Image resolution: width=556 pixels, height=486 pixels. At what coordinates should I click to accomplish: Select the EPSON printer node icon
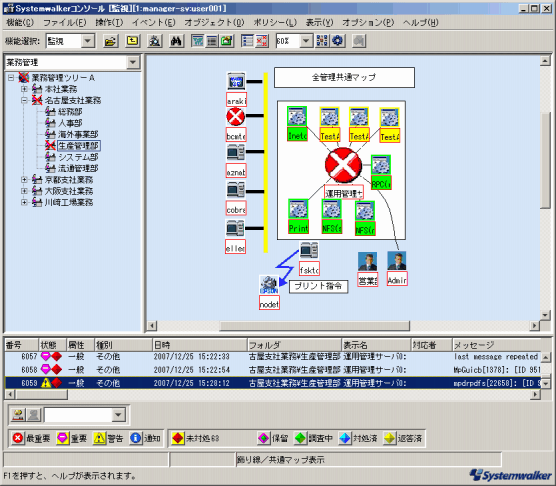(269, 285)
